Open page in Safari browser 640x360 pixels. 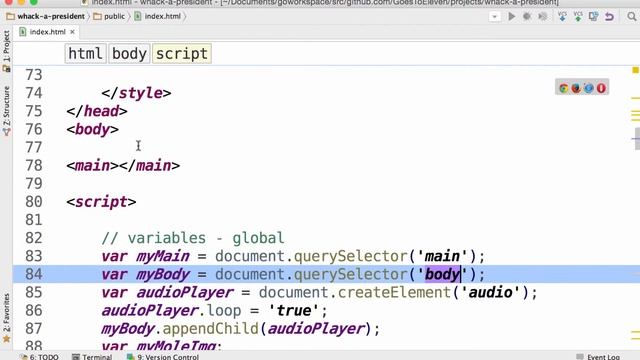[589, 88]
